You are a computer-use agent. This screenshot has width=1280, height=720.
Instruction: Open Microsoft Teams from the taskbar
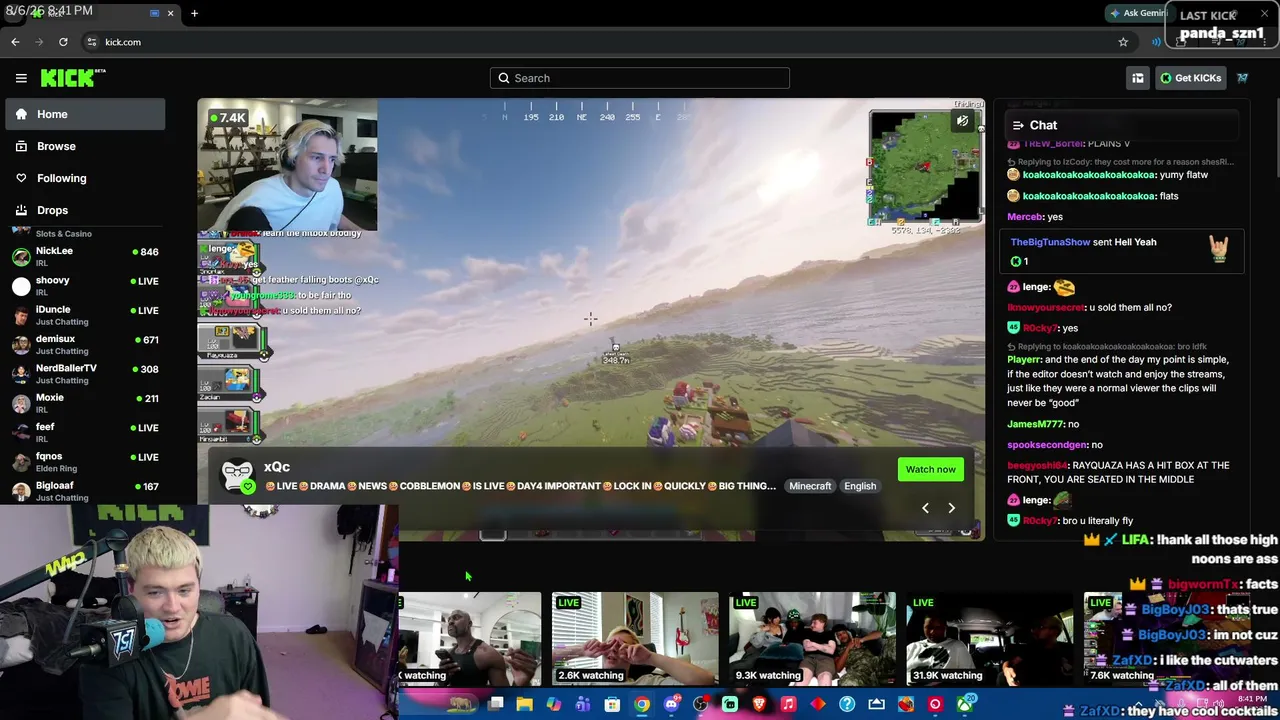coord(583,704)
